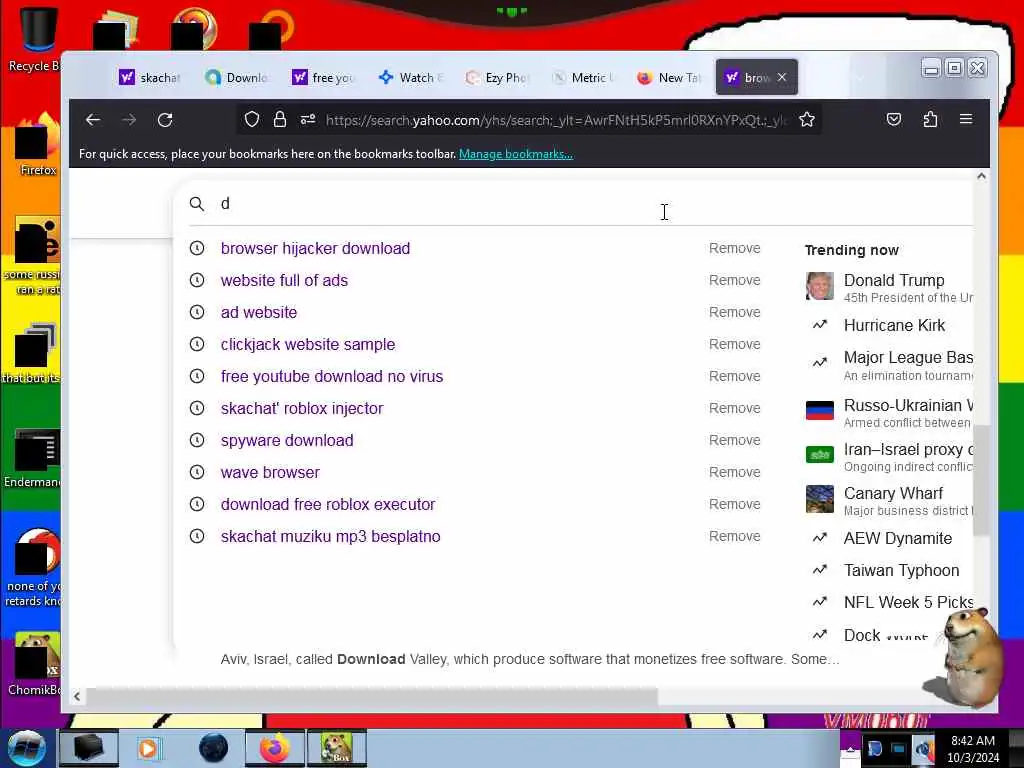
Task: Select suggestion 'clickjack website sample'
Action: pos(308,344)
